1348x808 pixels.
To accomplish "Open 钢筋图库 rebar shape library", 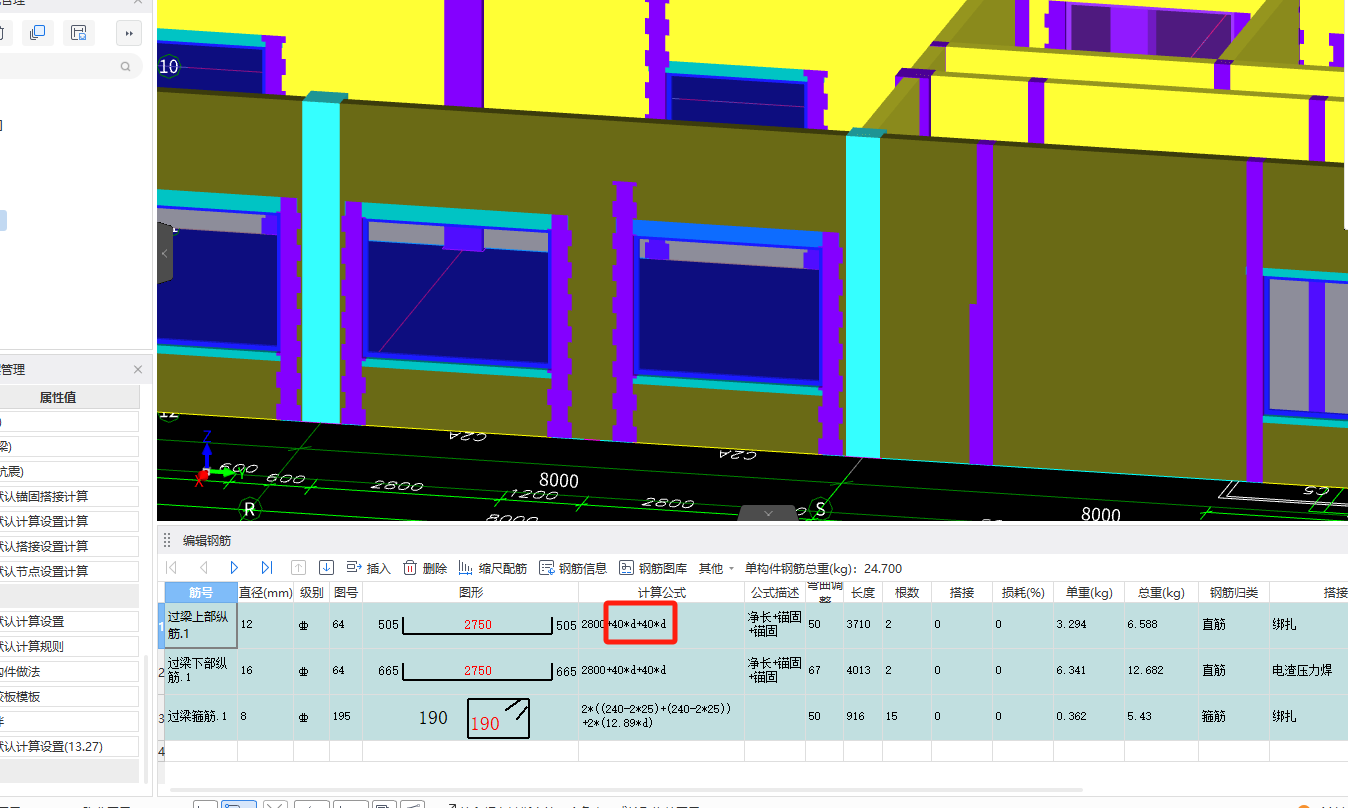I will 653,568.
